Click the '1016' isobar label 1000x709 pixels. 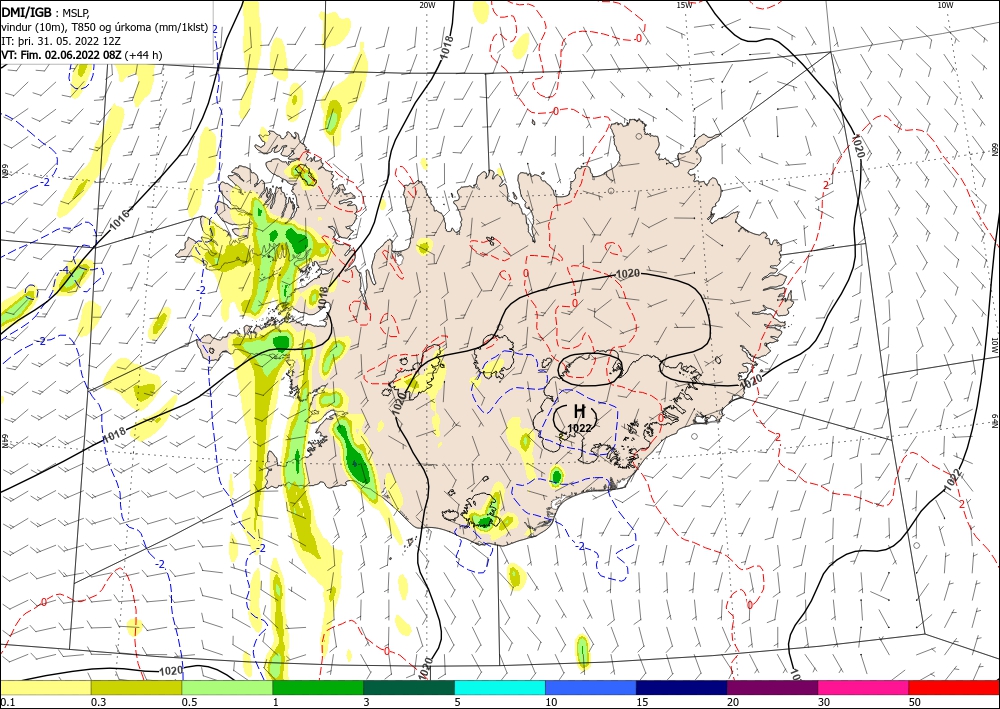(x=119, y=219)
